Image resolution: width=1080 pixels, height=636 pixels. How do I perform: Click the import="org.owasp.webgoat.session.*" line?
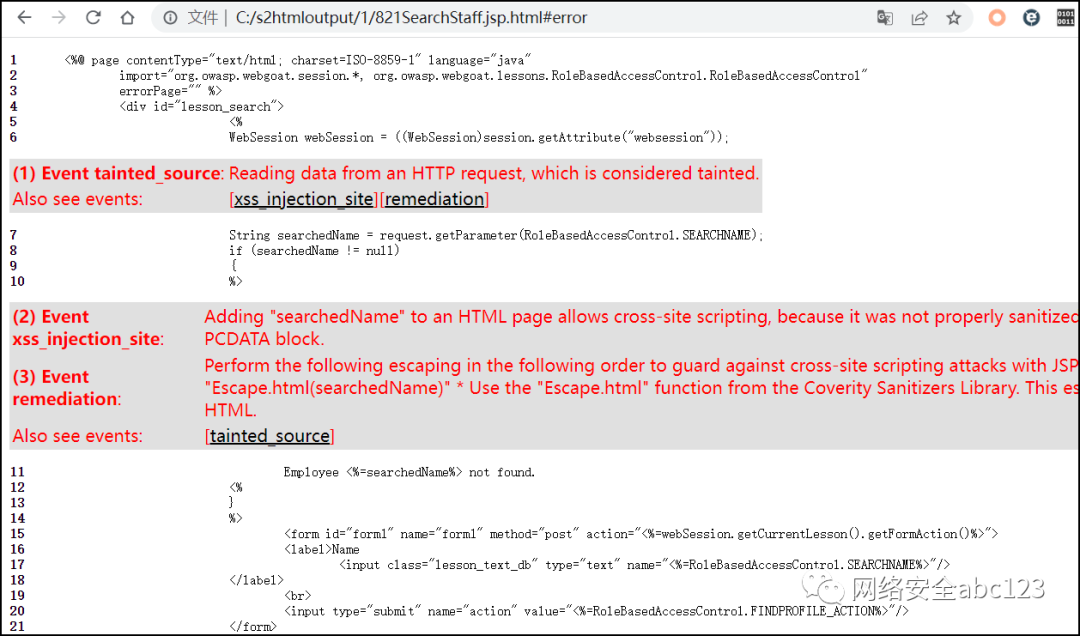(x=493, y=76)
